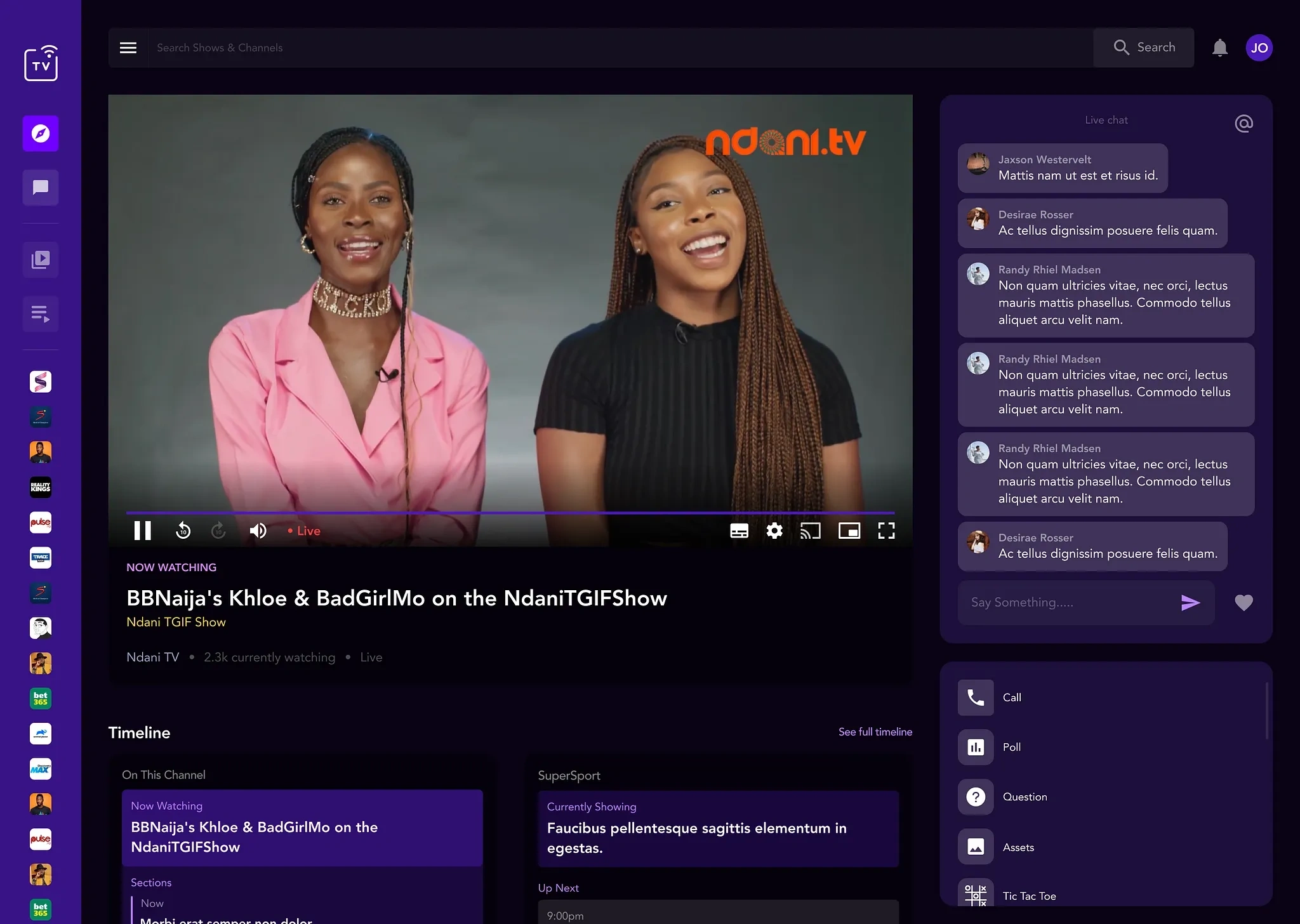Open the chat bubble sidebar icon
Viewport: 1300px width, 924px height.
point(41,187)
